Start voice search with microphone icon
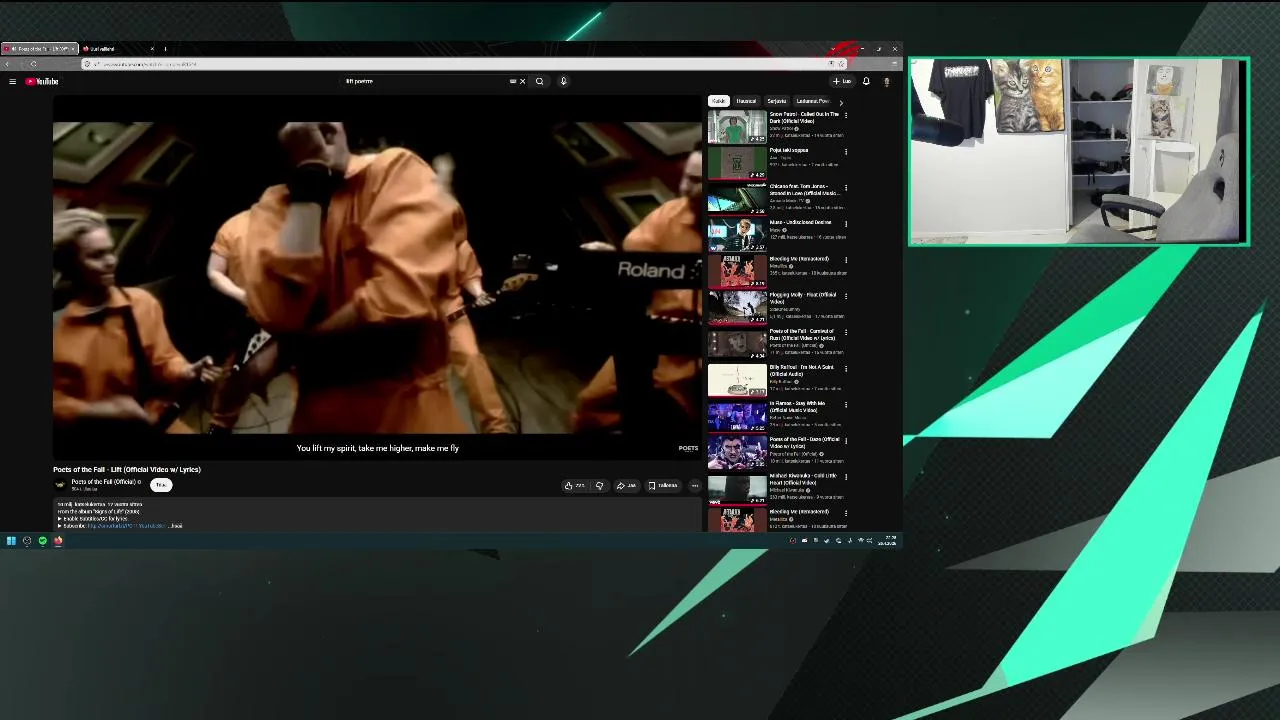 point(563,81)
